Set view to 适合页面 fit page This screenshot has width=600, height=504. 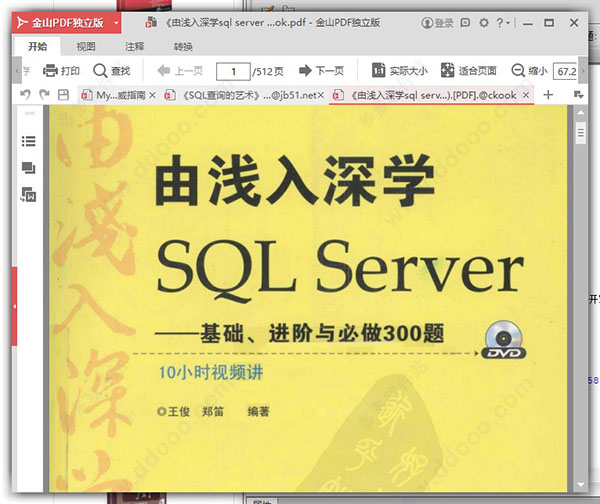click(468, 71)
